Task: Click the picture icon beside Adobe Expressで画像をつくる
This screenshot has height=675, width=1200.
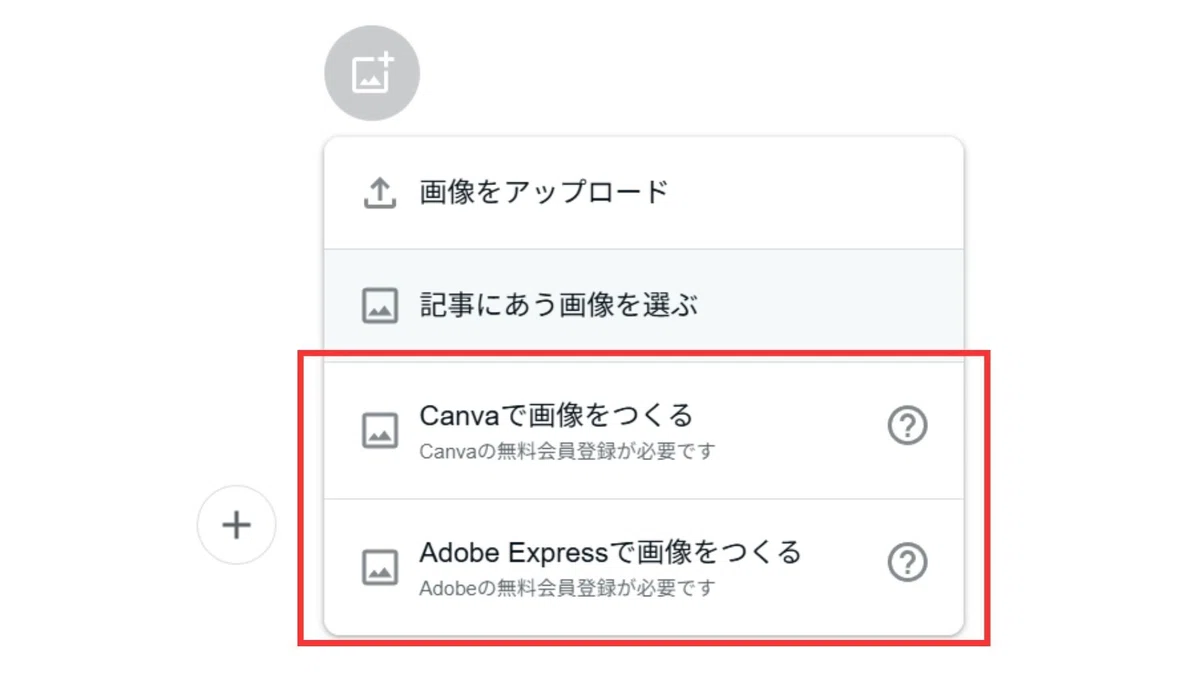Action: 379,567
